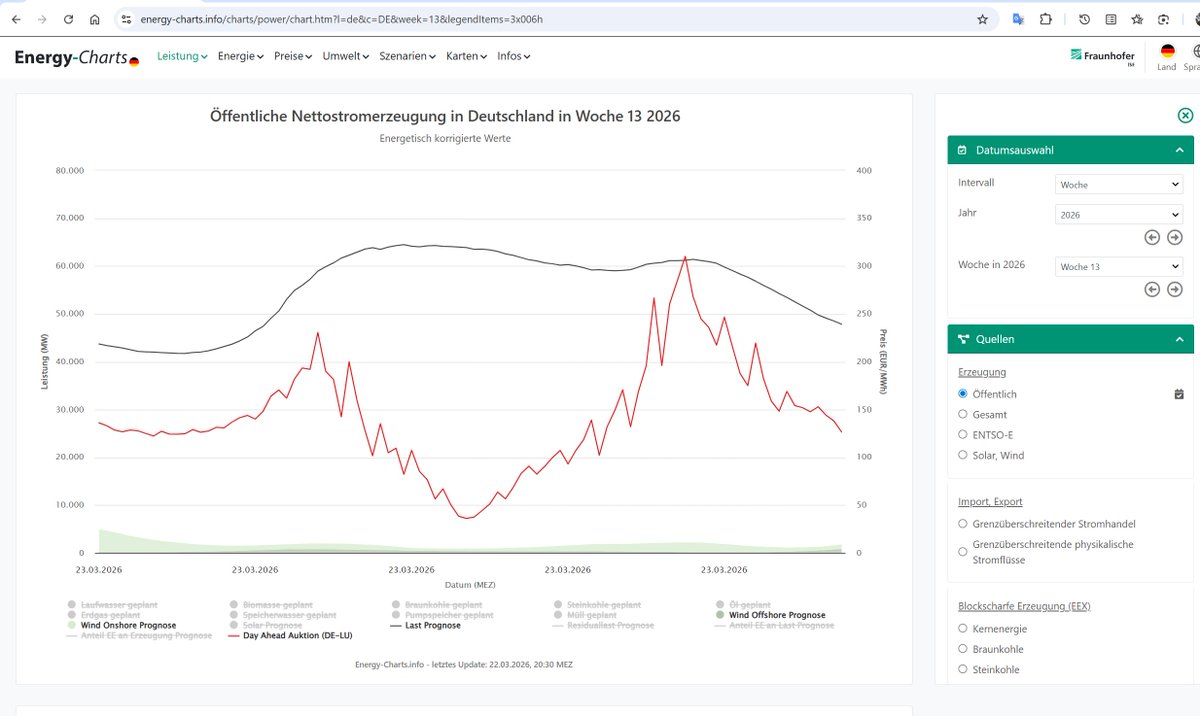Go to next week with right arrow

point(1175,289)
